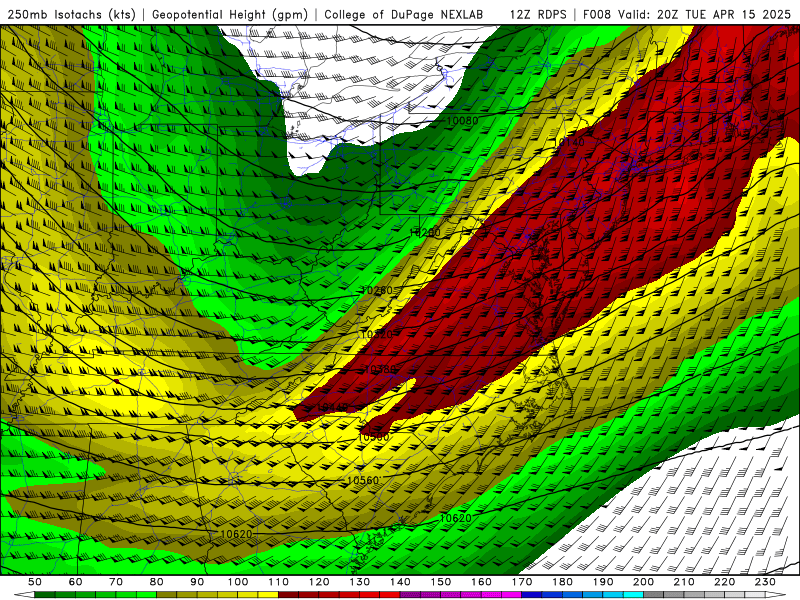This screenshot has width=800, height=600.
Task: Click the 10560 height contour label
Action: tap(363, 481)
